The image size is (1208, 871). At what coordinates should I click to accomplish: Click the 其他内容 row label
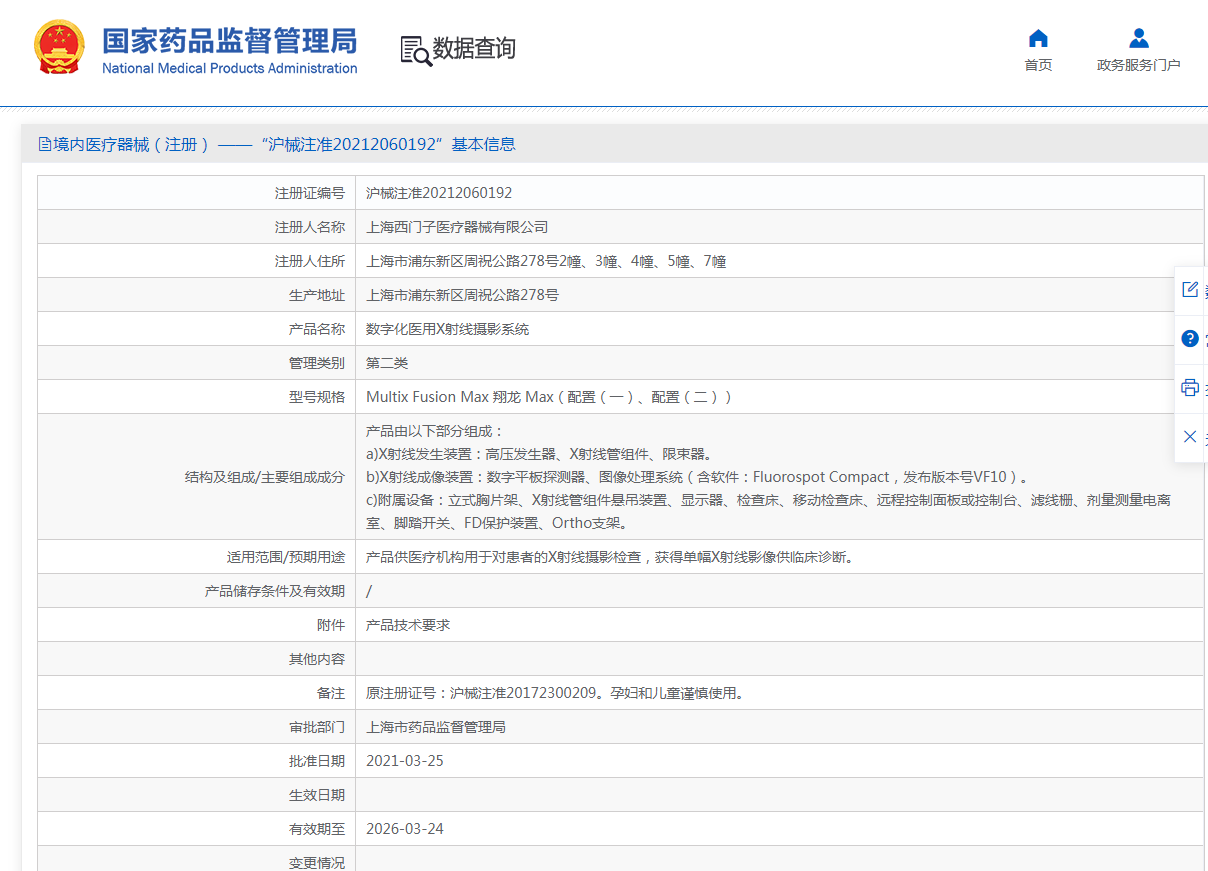coord(317,659)
